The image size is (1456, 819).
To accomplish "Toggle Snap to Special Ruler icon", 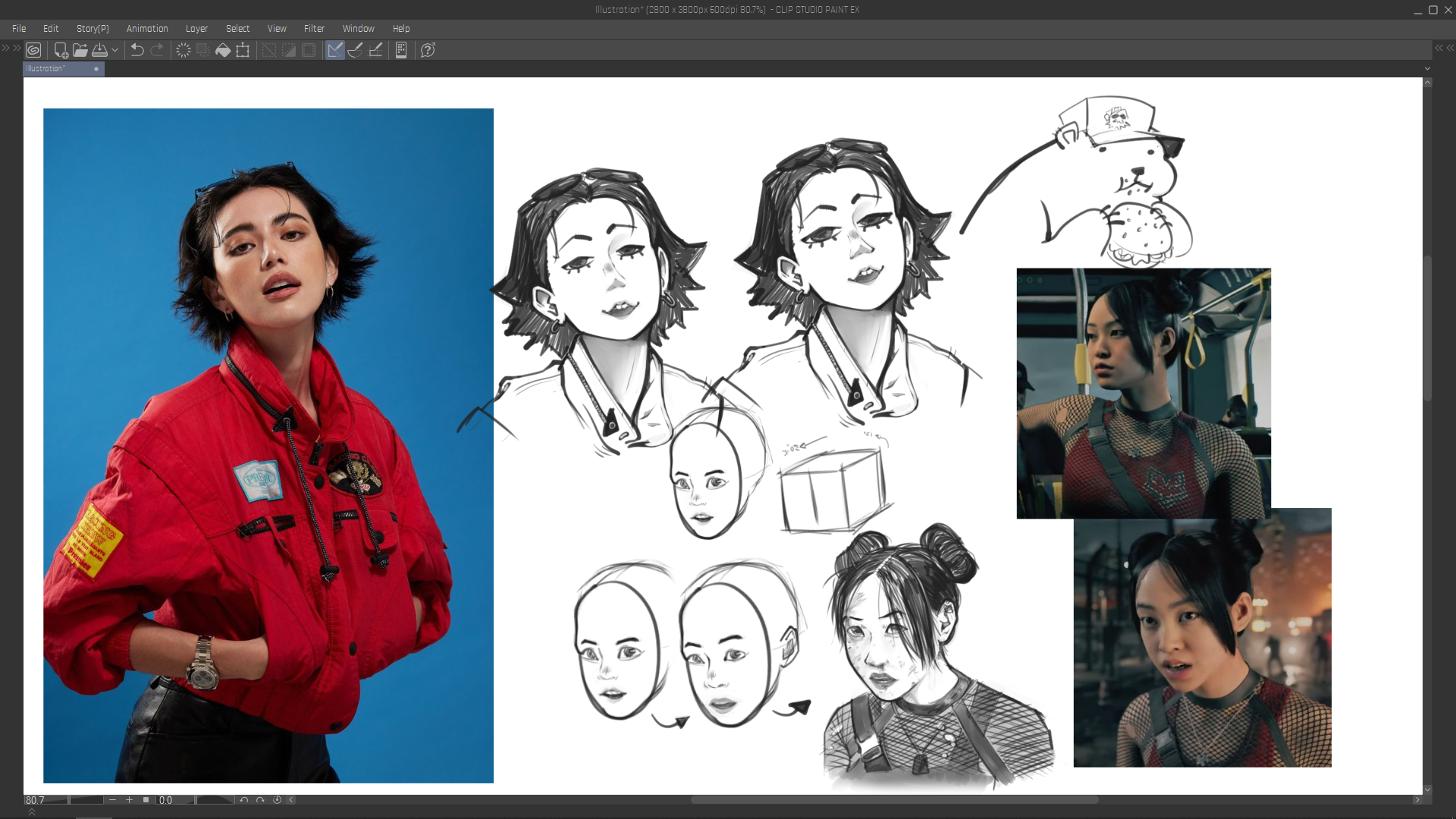I will tap(355, 50).
